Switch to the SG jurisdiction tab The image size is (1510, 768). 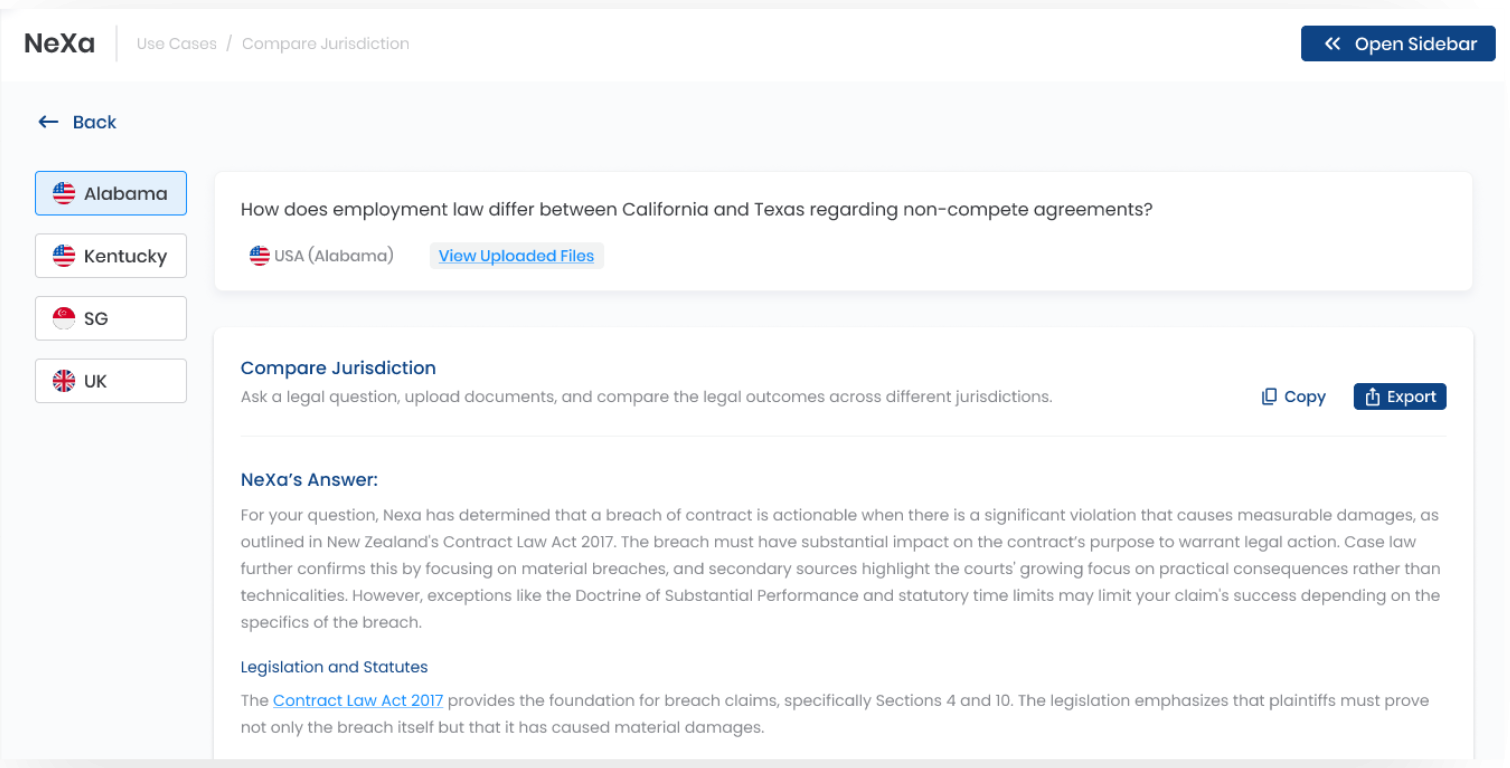pos(111,318)
